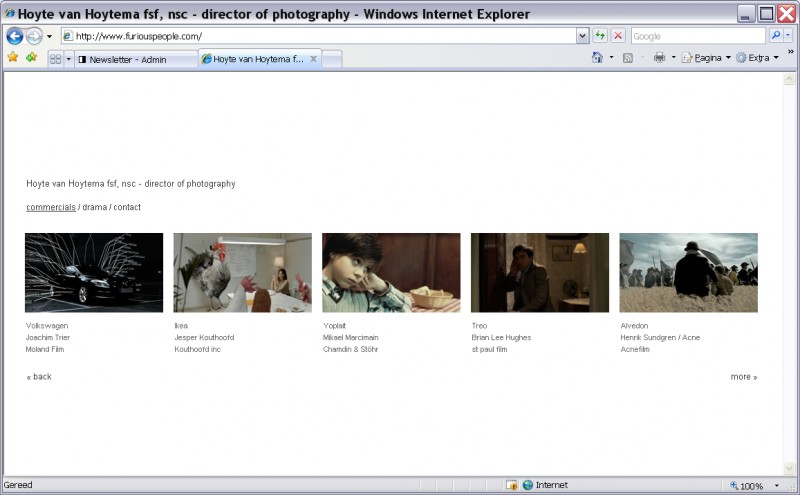Click the Mikael Marcimain text
The image size is (800, 495).
click(351, 337)
